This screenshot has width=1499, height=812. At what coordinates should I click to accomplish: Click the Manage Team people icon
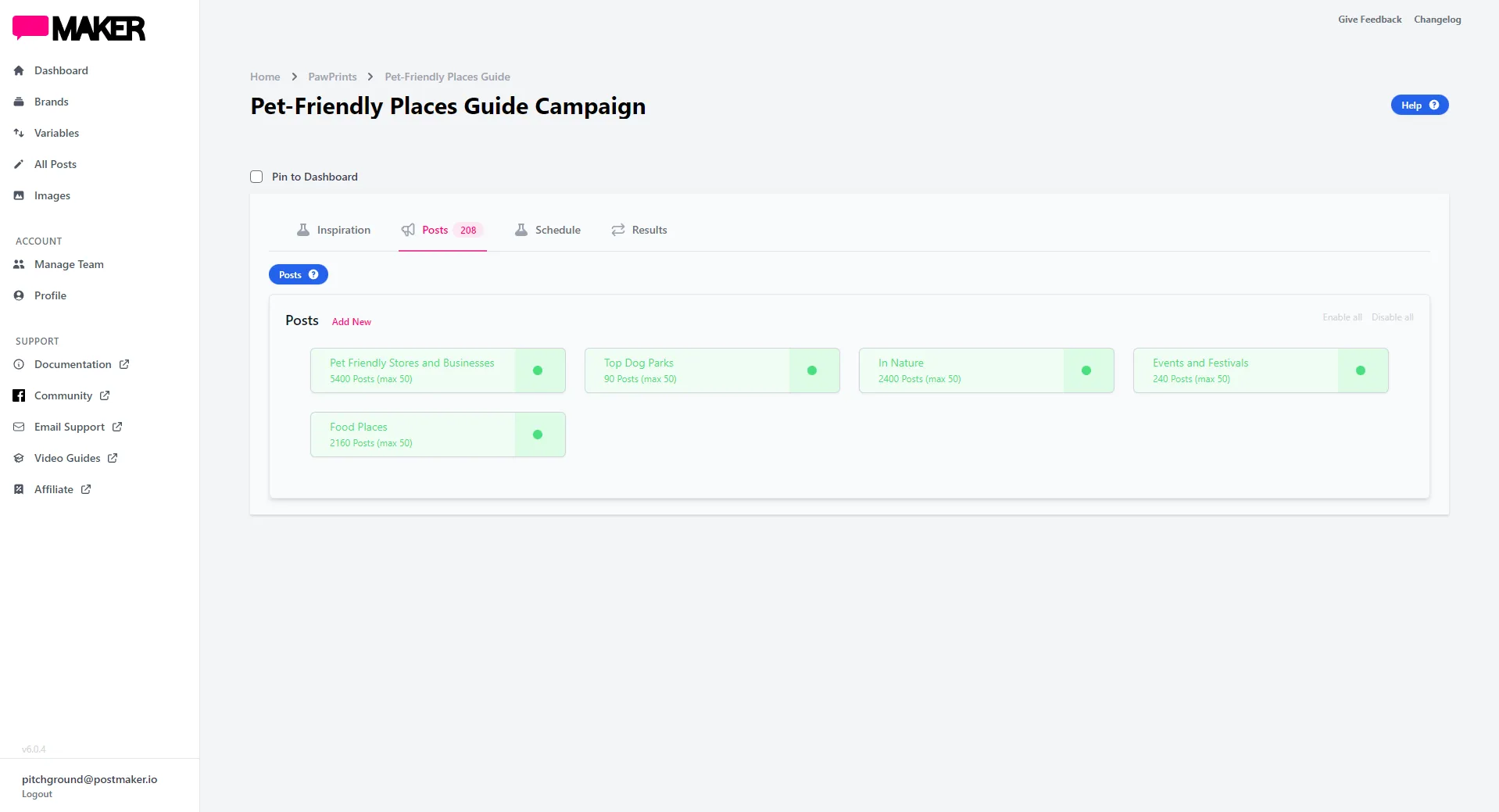coord(19,264)
